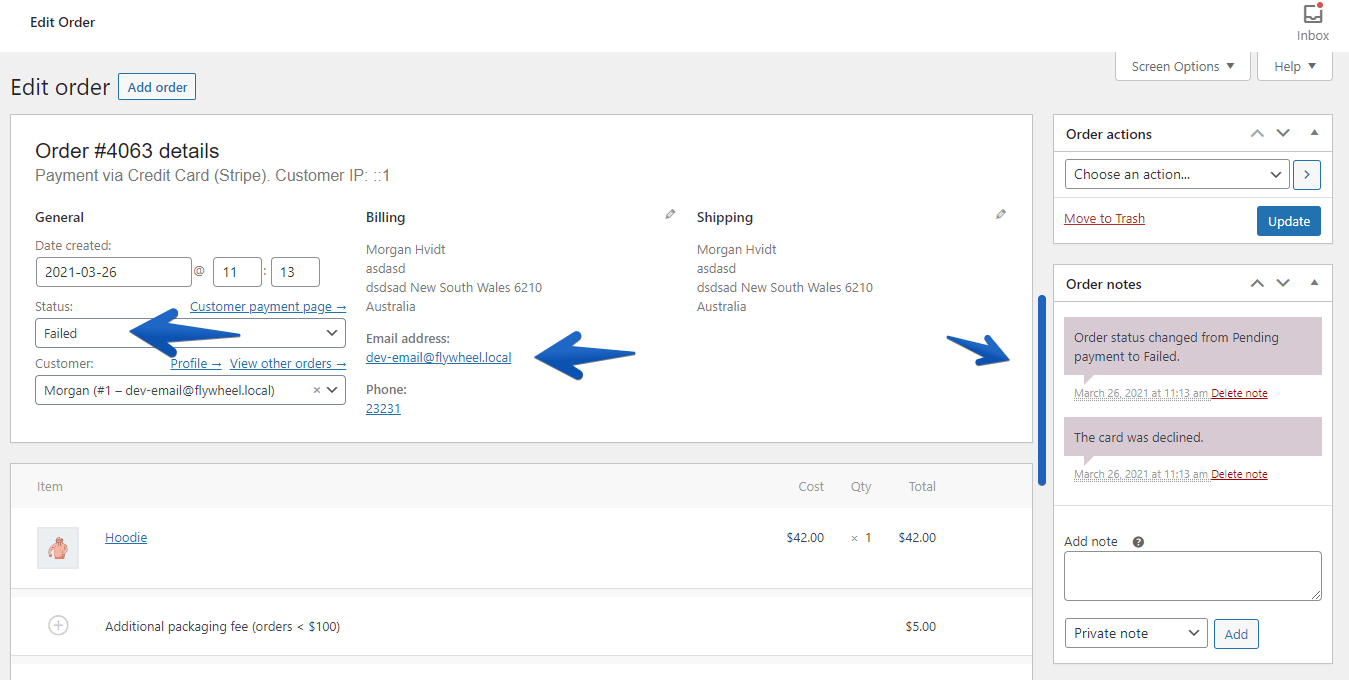Viewport: 1349px width, 680px height.
Task: Collapse the Order actions panel
Action: pyautogui.click(x=1314, y=133)
